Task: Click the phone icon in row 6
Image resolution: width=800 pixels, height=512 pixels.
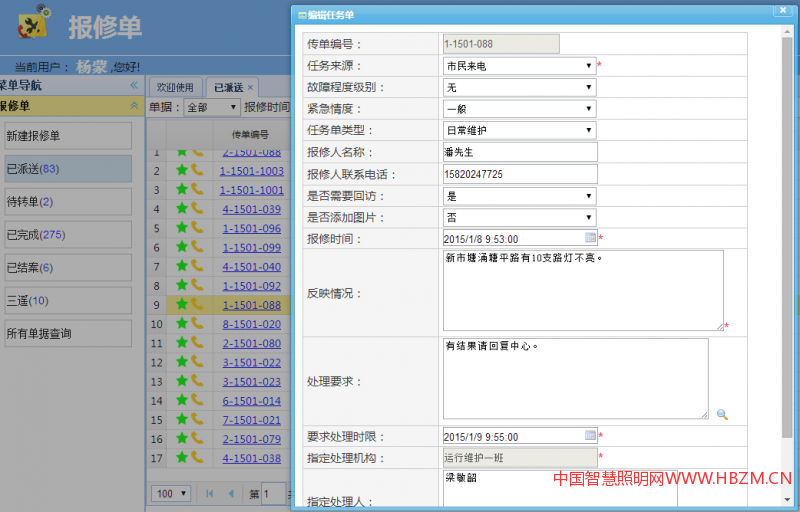Action: (197, 247)
